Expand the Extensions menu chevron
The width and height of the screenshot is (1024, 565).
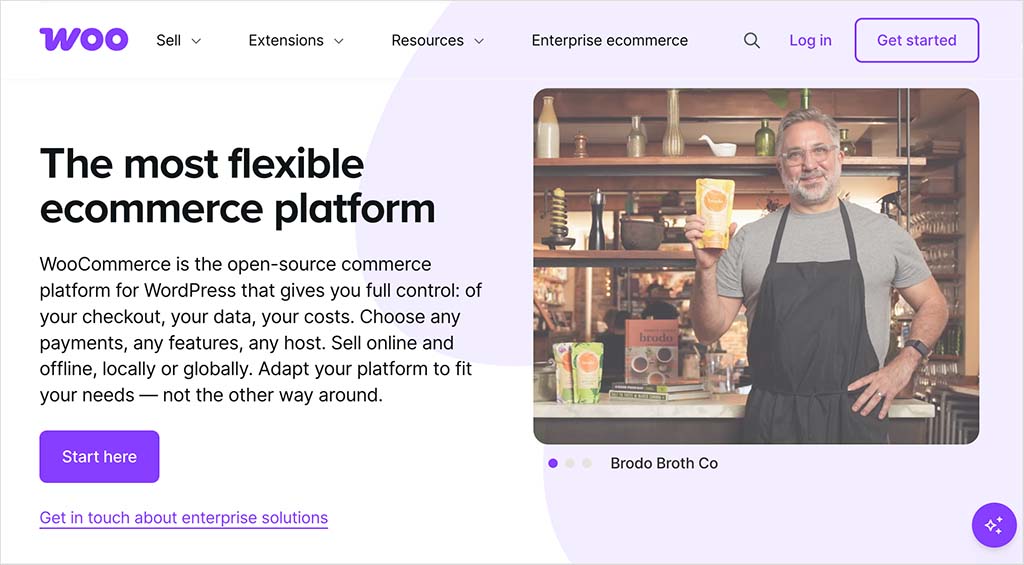pos(338,41)
